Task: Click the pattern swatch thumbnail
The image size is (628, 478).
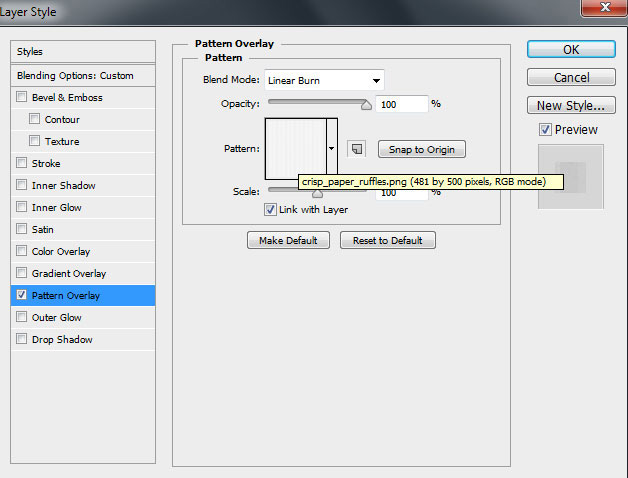Action: pyautogui.click(x=295, y=149)
